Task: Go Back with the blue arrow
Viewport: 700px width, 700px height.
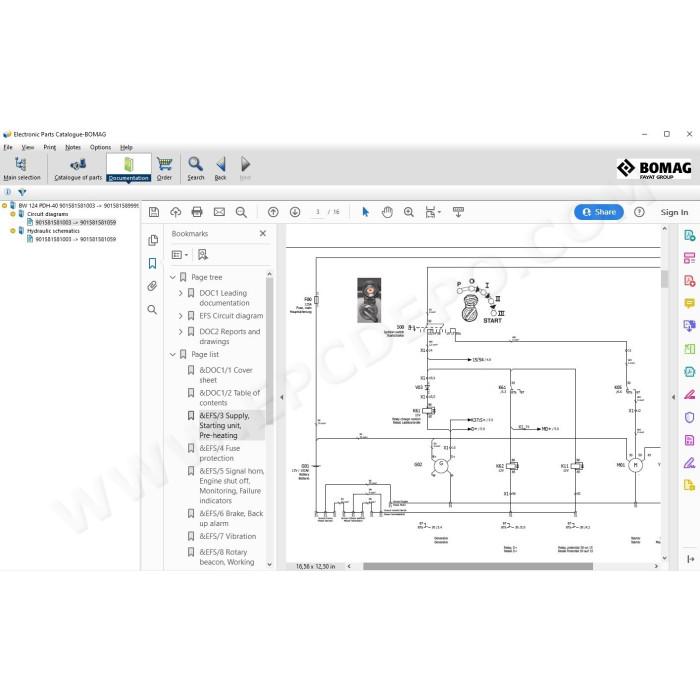Action: tap(221, 168)
